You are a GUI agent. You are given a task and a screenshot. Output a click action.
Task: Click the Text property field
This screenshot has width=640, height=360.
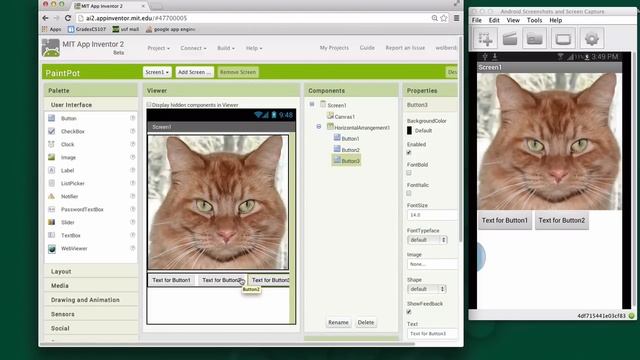click(432, 333)
